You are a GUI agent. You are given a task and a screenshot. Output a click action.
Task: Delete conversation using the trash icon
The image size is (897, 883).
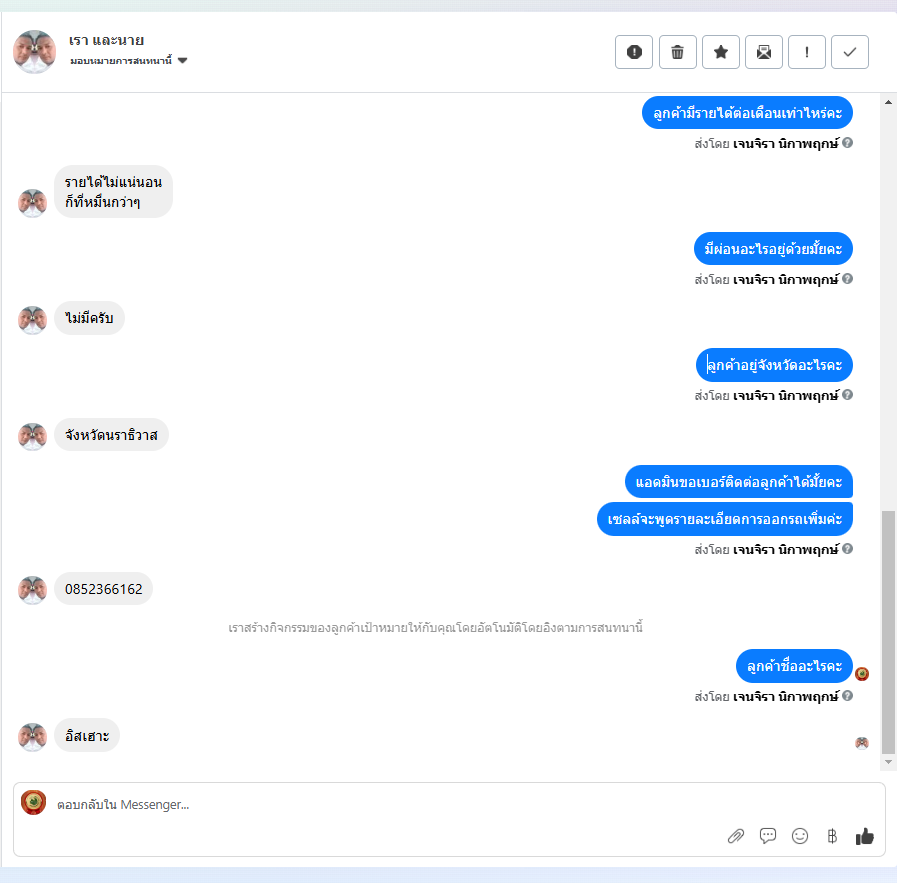point(677,52)
